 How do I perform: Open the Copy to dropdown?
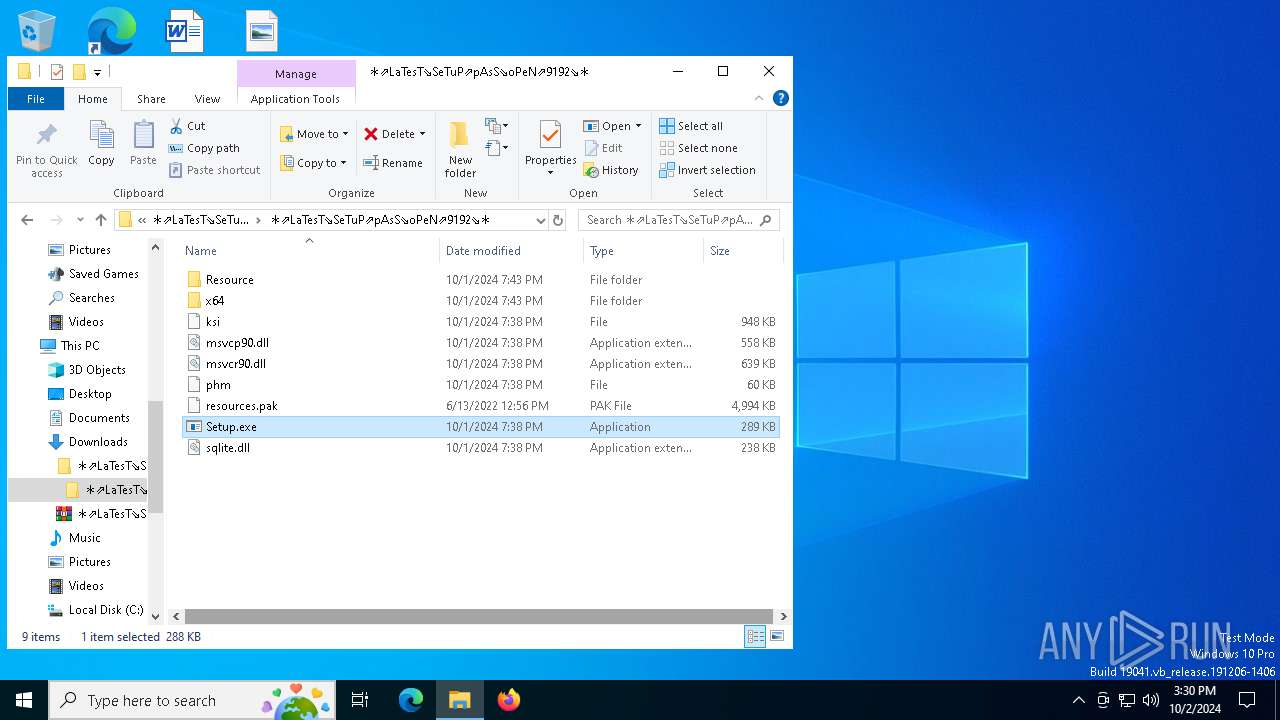point(314,163)
